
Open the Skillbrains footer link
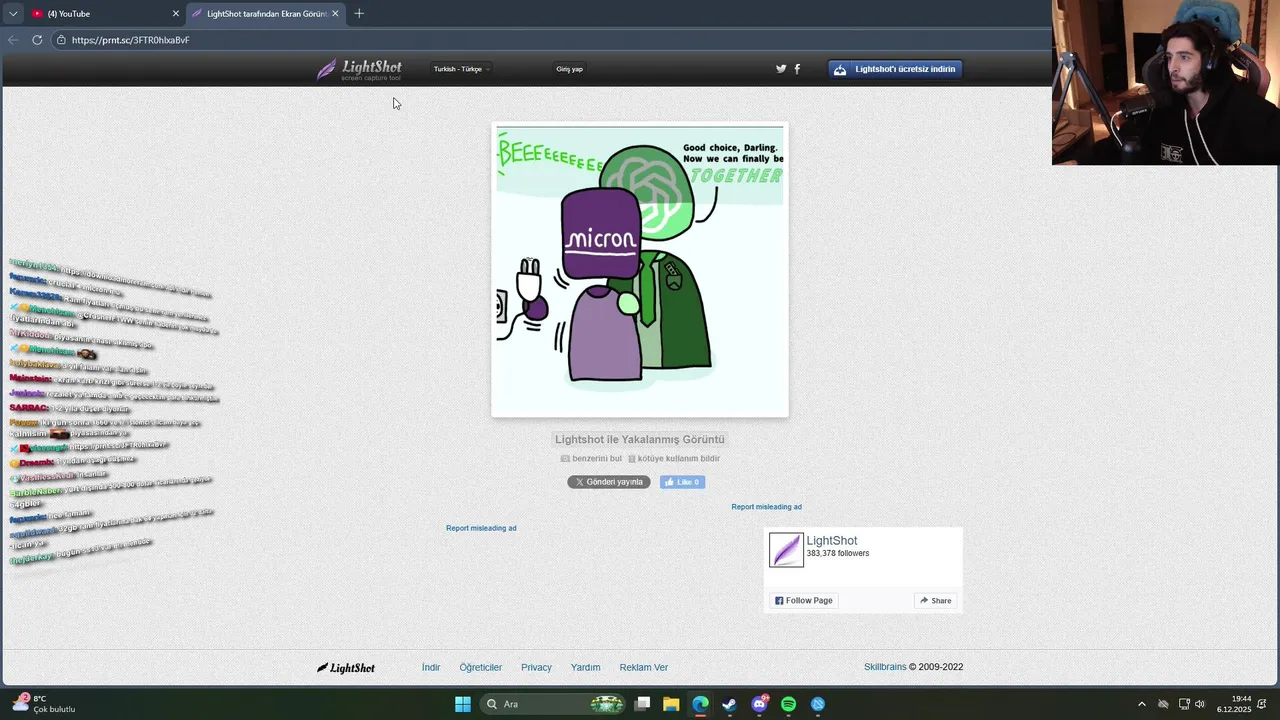pos(885,667)
